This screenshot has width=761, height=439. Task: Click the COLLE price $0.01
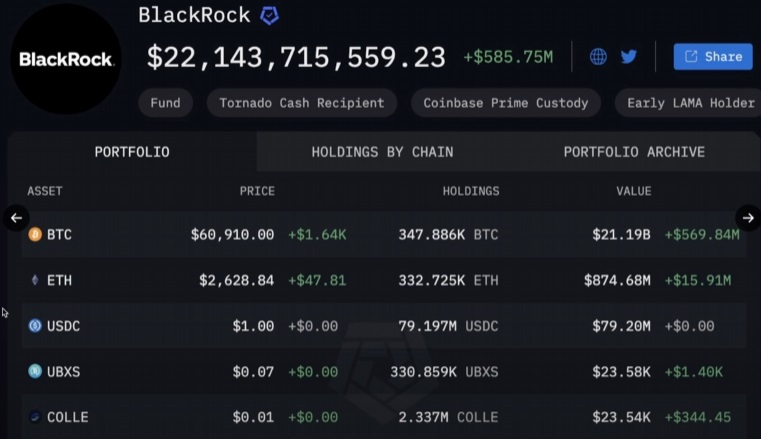[253, 417]
